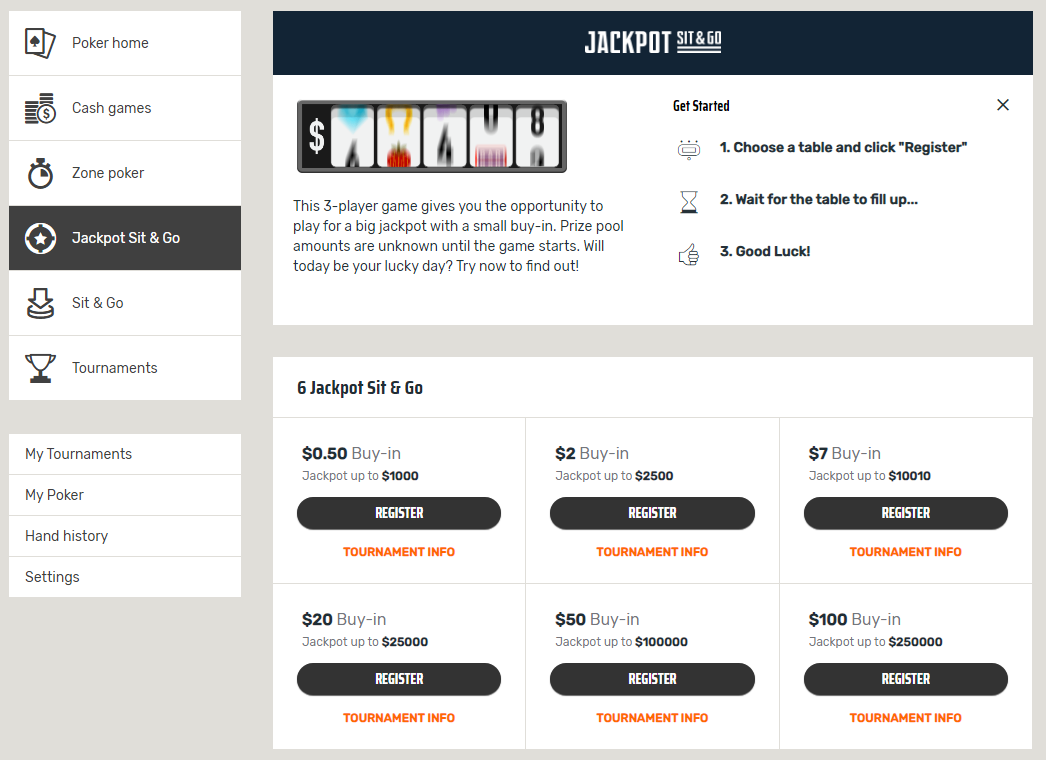Register for the $0.50 Buy-in jackpot
The image size is (1046, 760).
(399, 513)
